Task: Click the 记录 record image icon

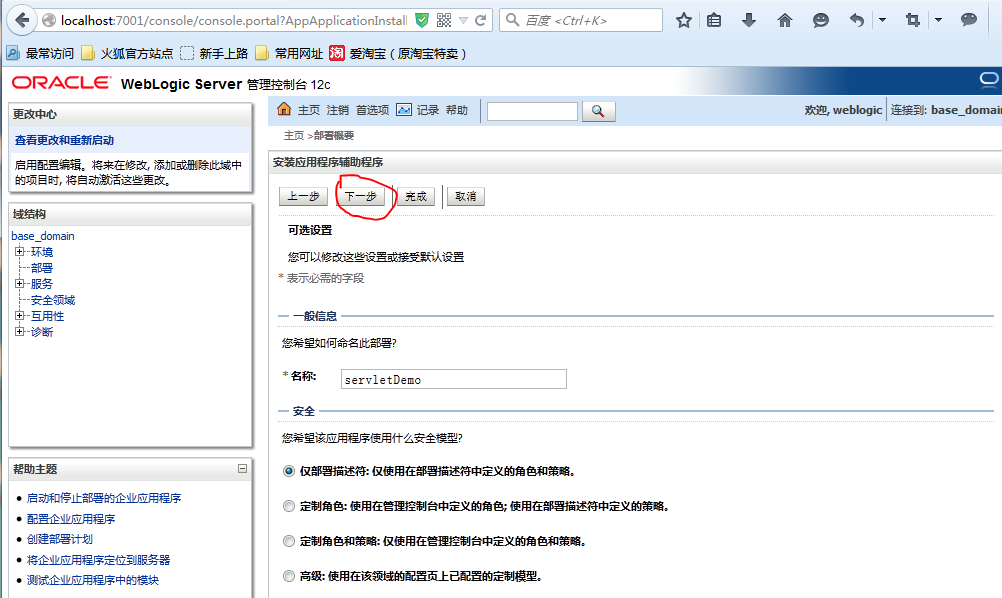Action: coord(404,110)
